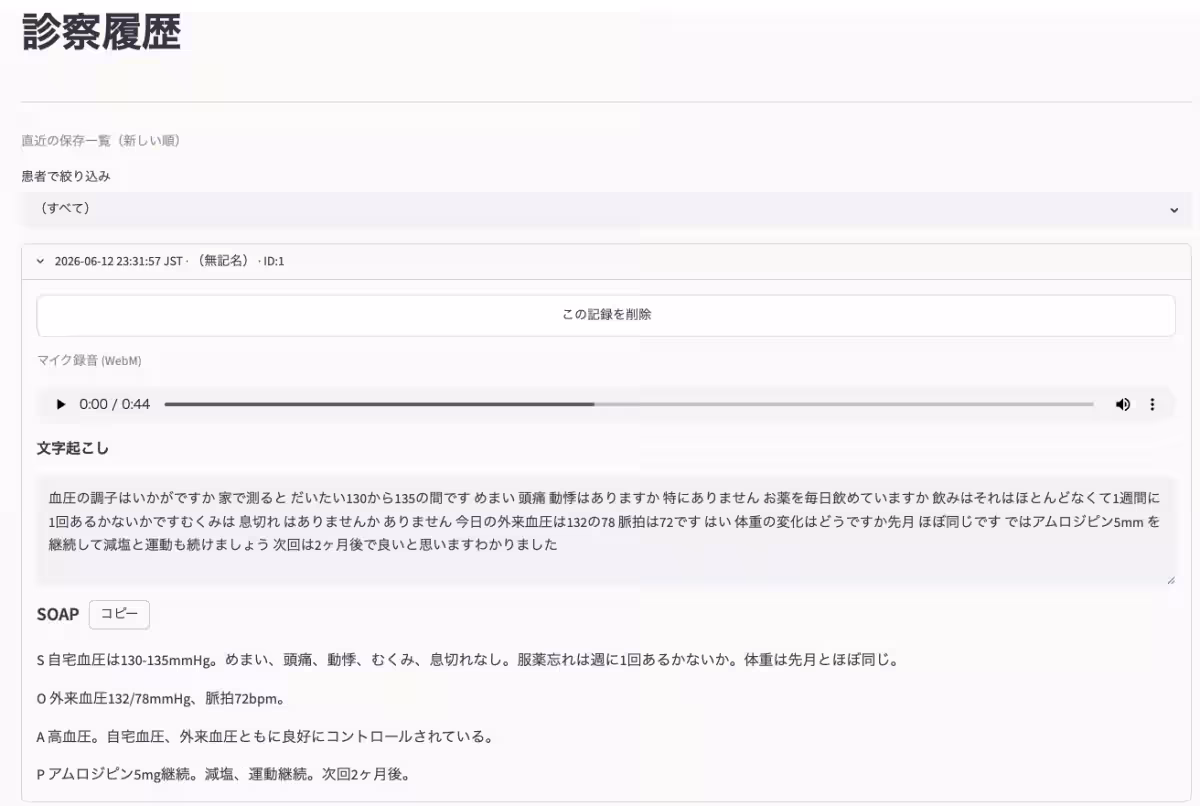This screenshot has width=1200, height=806.
Task: Click the 診察履歴 page heading
Action: pyautogui.click(x=101, y=32)
